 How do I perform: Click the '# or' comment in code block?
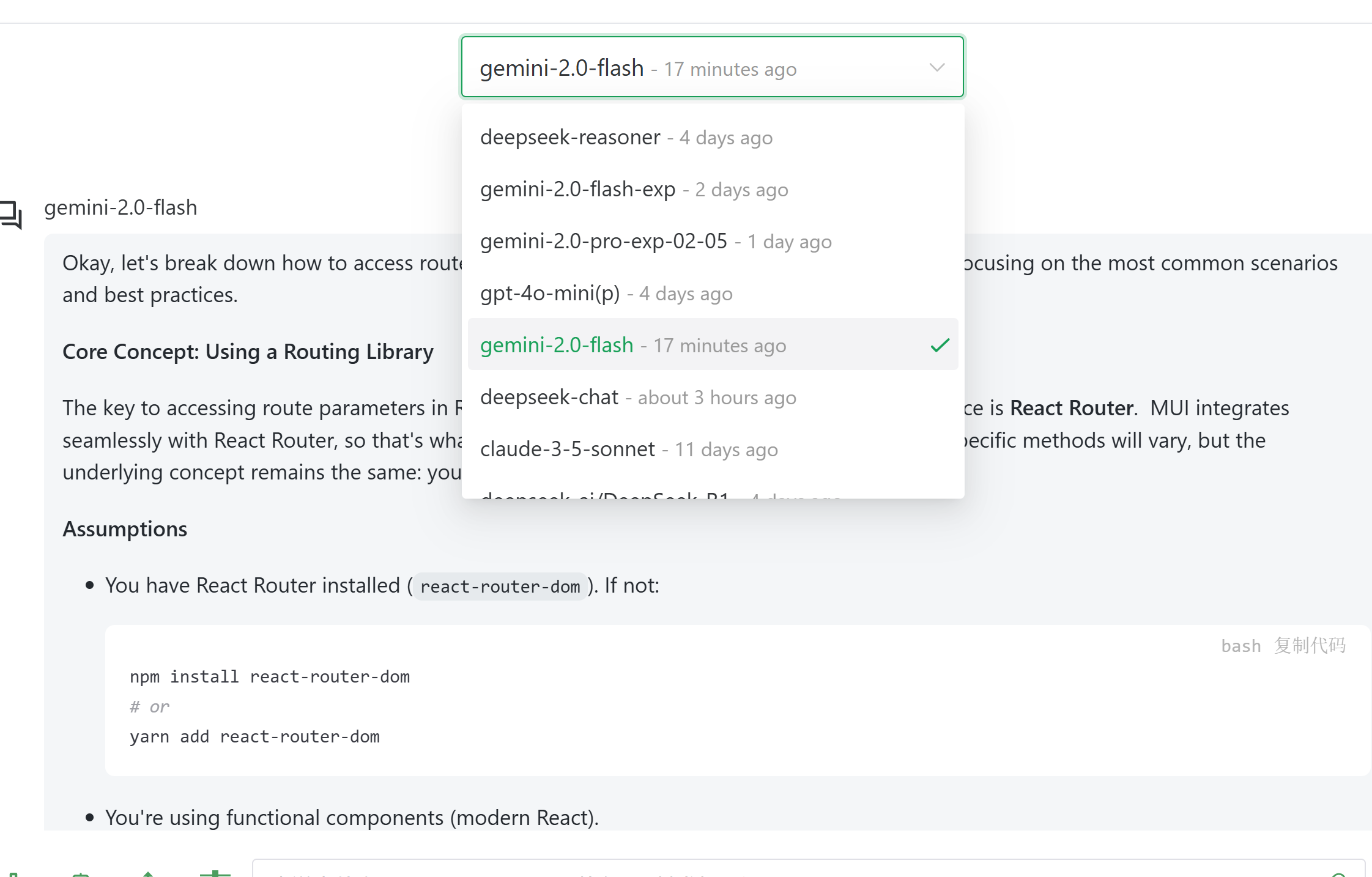[149, 707]
